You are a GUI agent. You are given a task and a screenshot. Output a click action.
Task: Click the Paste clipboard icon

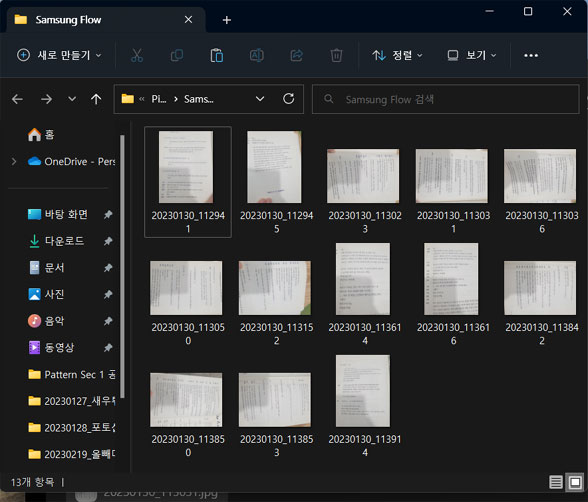pos(217,55)
